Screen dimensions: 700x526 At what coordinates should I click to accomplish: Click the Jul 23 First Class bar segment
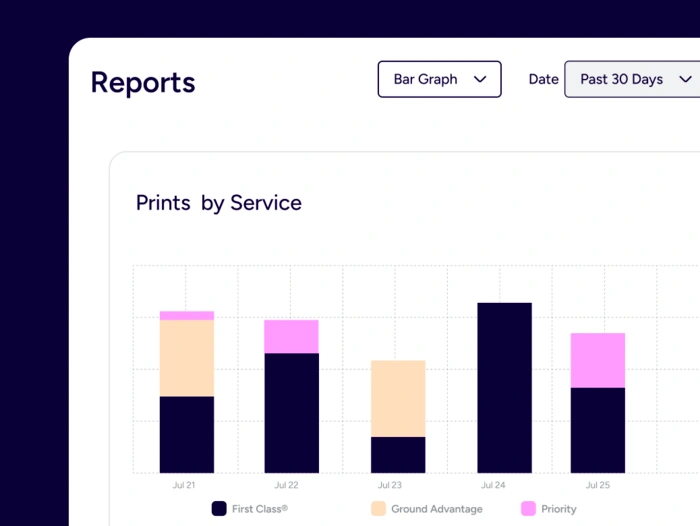click(x=398, y=455)
